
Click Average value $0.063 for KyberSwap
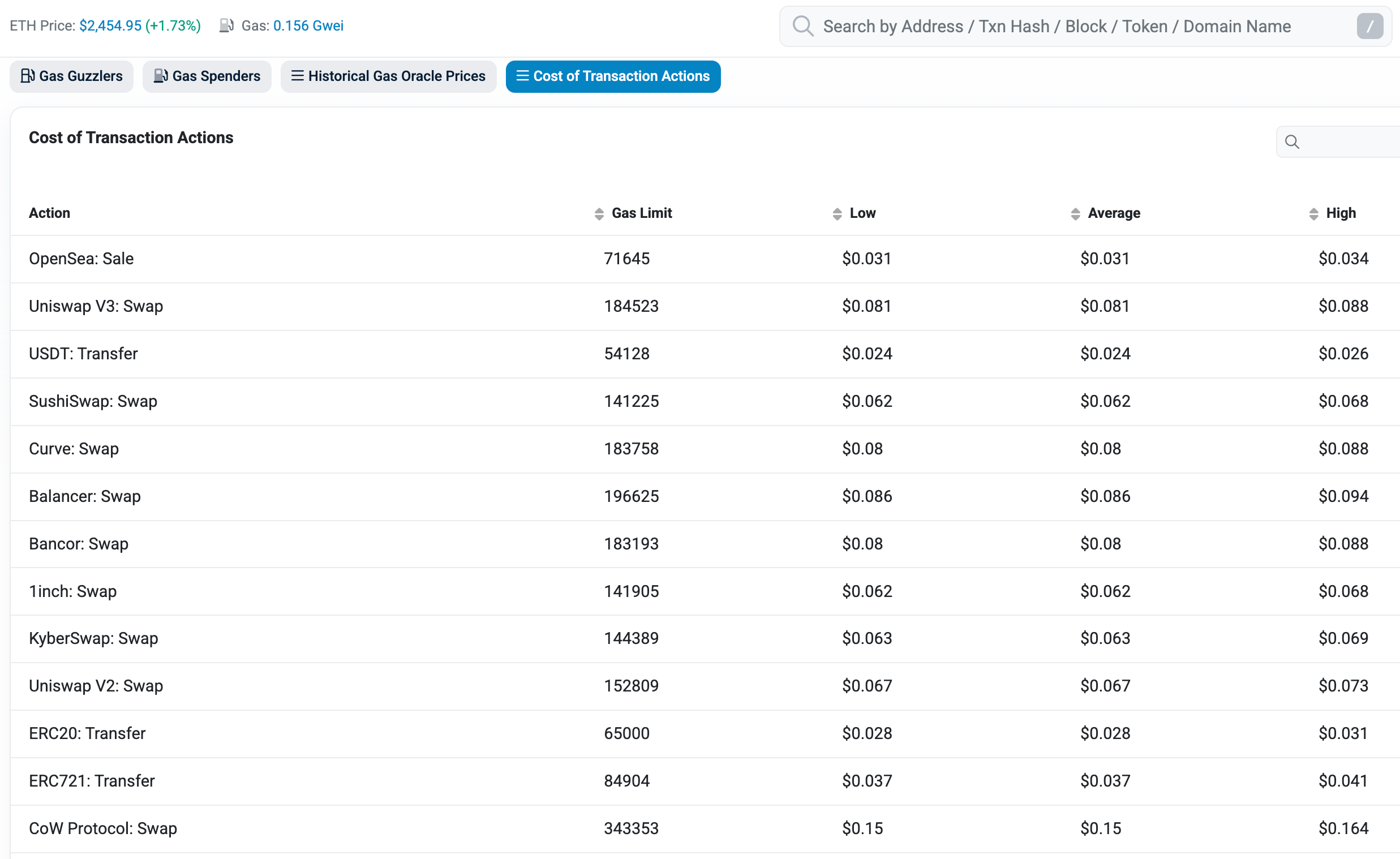[x=1105, y=638]
